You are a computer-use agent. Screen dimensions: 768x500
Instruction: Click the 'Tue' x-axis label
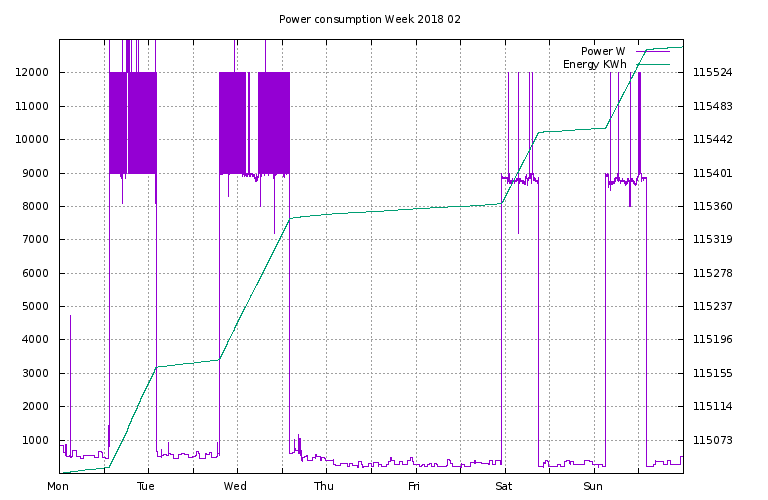(146, 486)
